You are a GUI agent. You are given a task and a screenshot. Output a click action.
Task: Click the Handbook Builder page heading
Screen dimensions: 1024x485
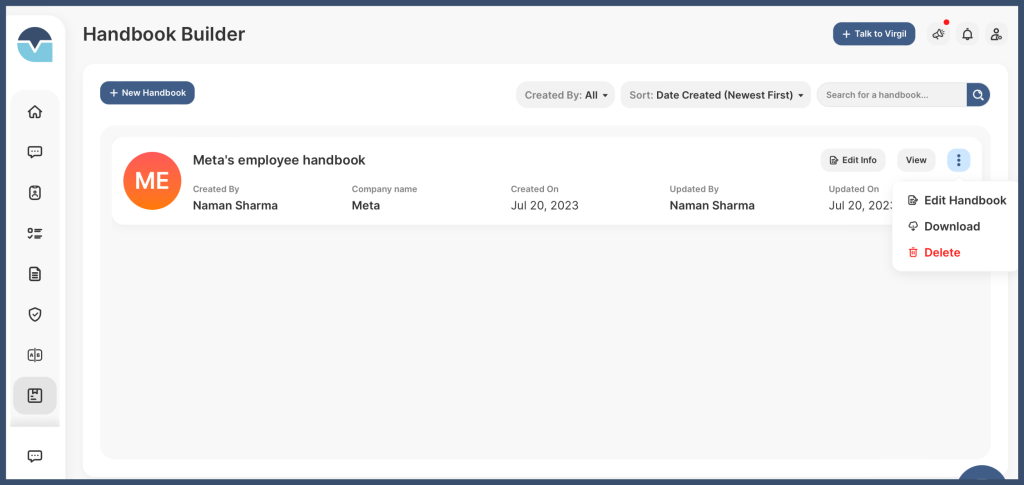pyautogui.click(x=164, y=34)
